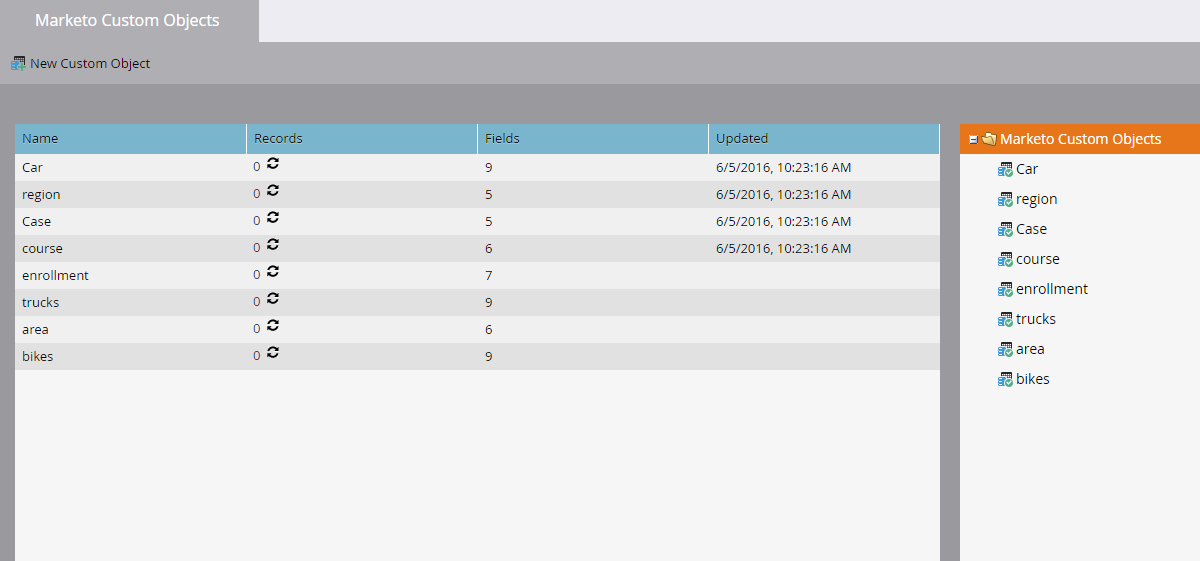1200x561 pixels.
Task: Refresh record count for trucks row
Action: (272, 299)
